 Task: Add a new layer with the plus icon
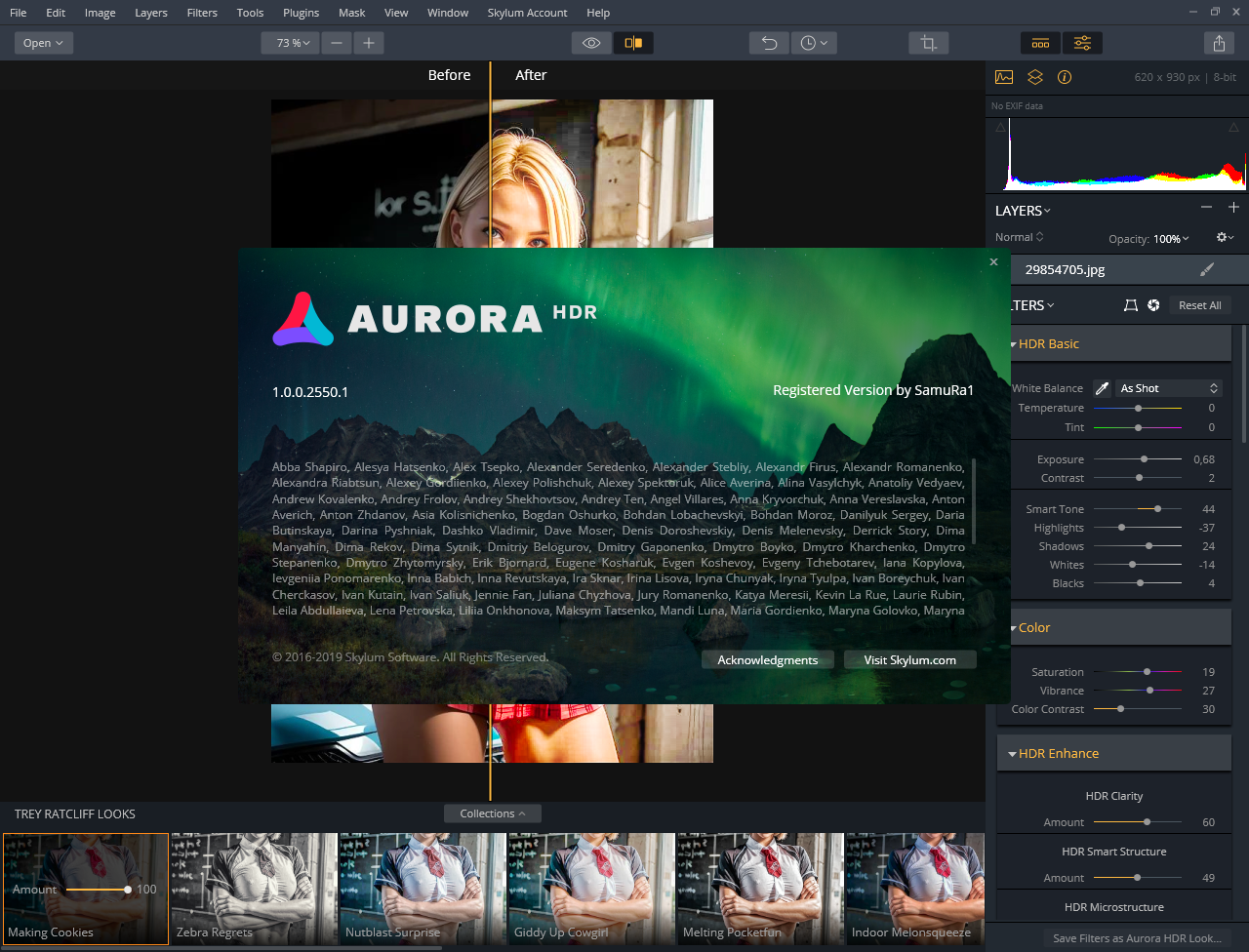coord(1233,208)
